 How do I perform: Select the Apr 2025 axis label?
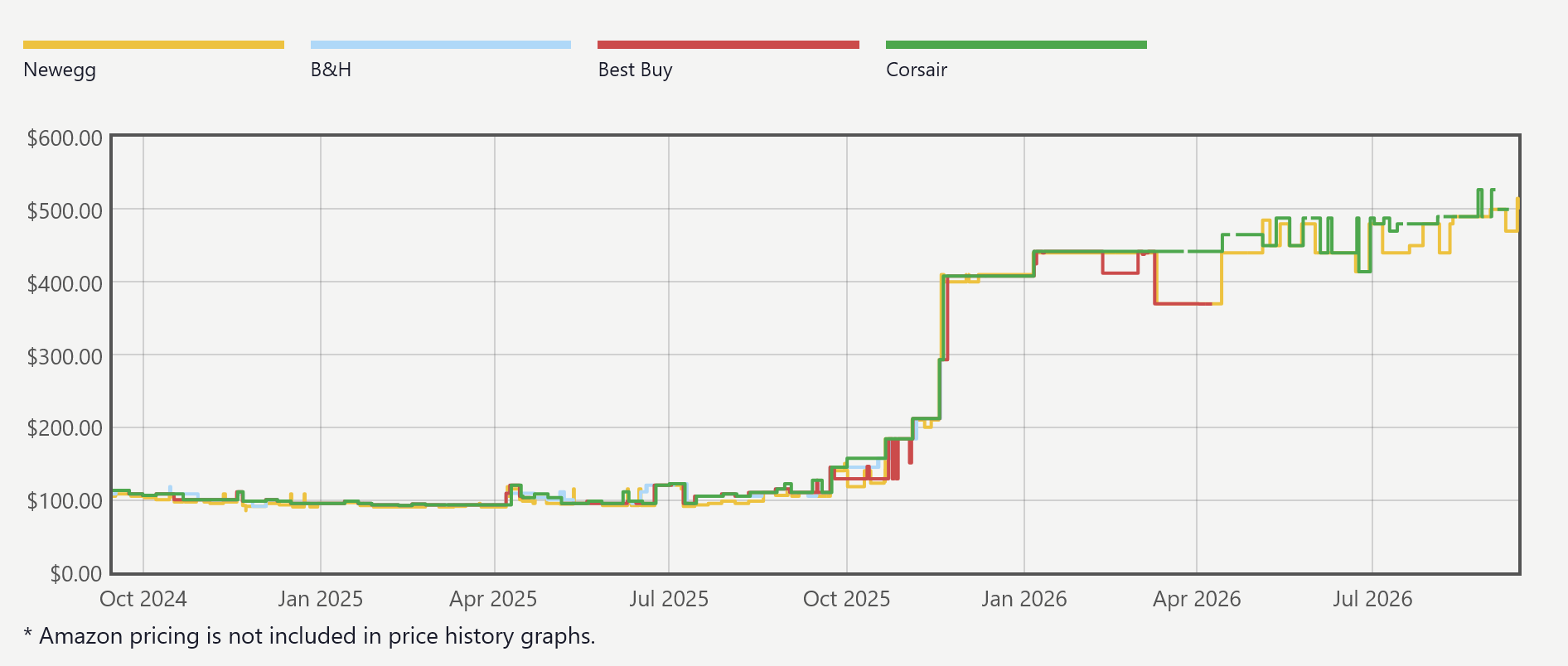pos(493,599)
